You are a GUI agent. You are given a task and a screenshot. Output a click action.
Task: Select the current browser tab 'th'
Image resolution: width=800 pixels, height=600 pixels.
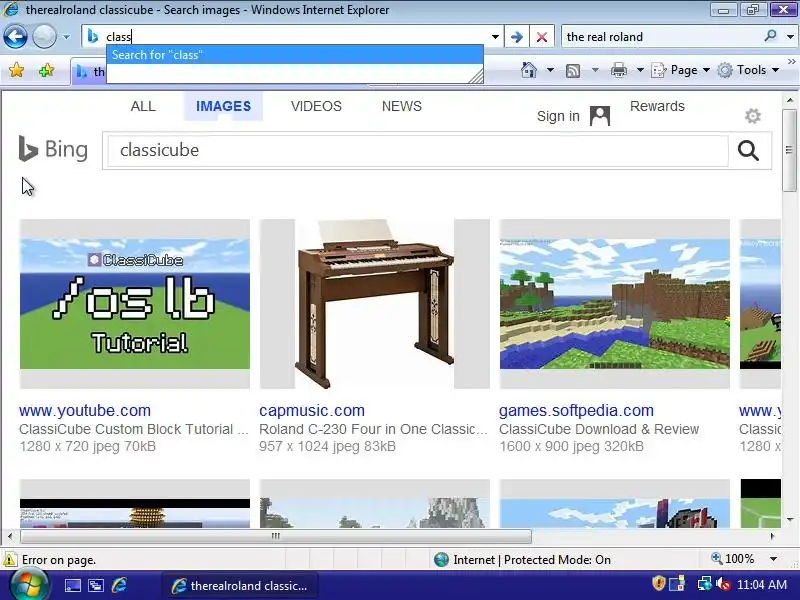89,72
